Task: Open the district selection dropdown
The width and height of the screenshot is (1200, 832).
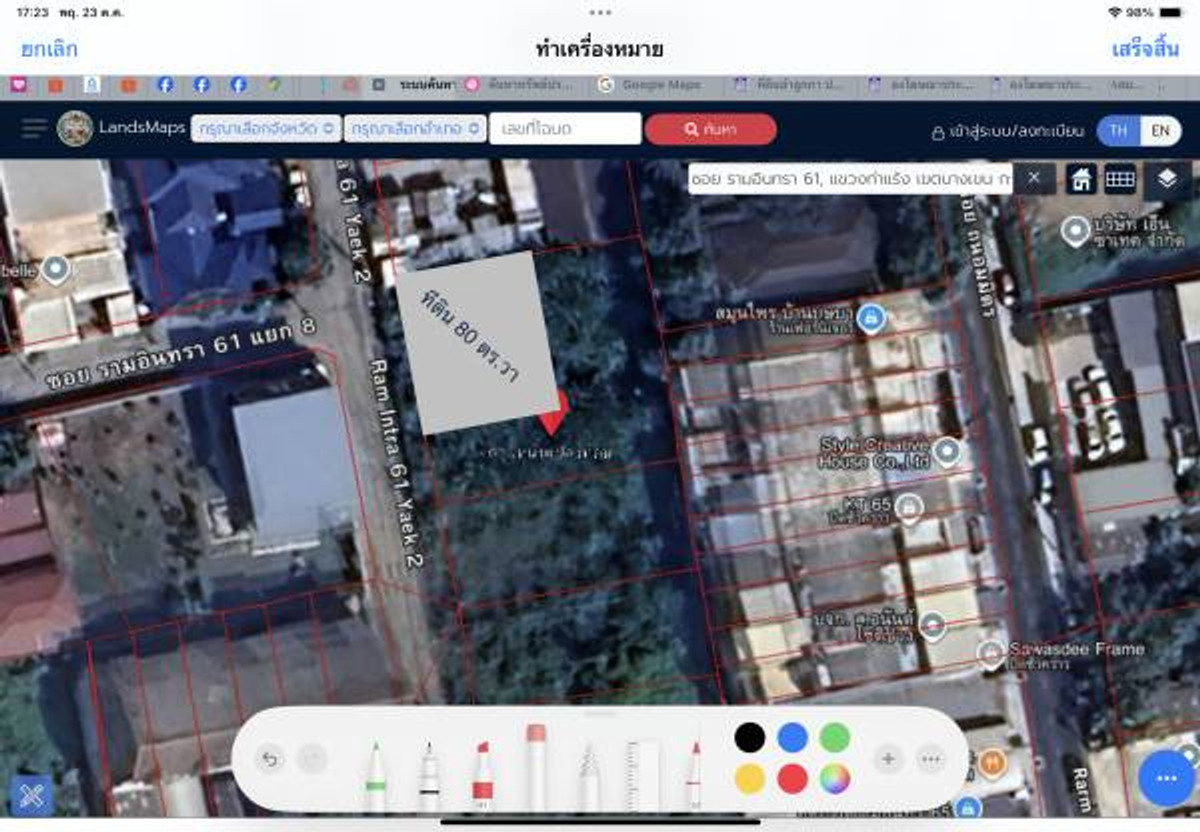Action: pyautogui.click(x=415, y=129)
